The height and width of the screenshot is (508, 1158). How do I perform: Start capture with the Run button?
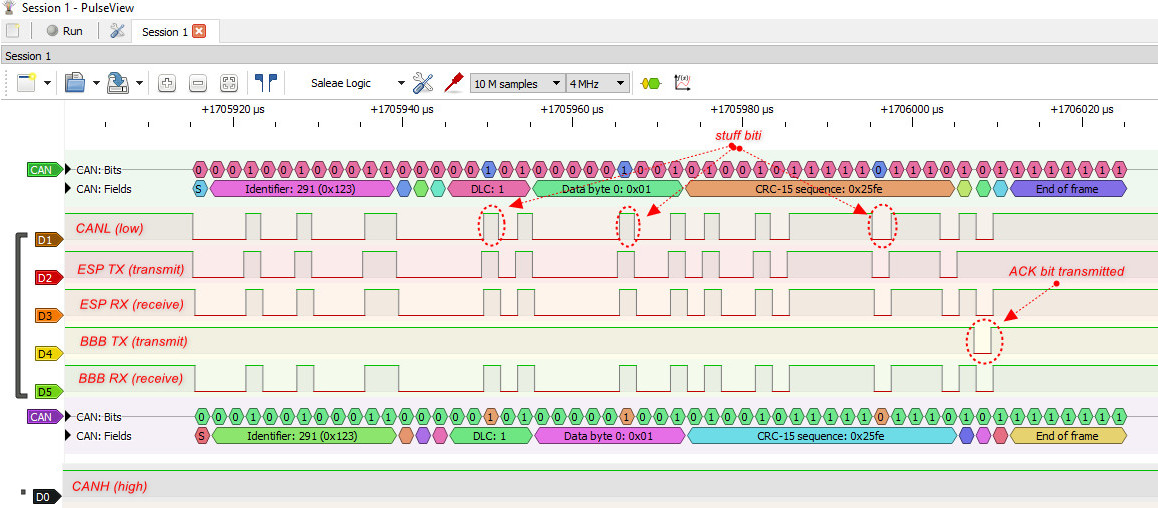pos(64,31)
